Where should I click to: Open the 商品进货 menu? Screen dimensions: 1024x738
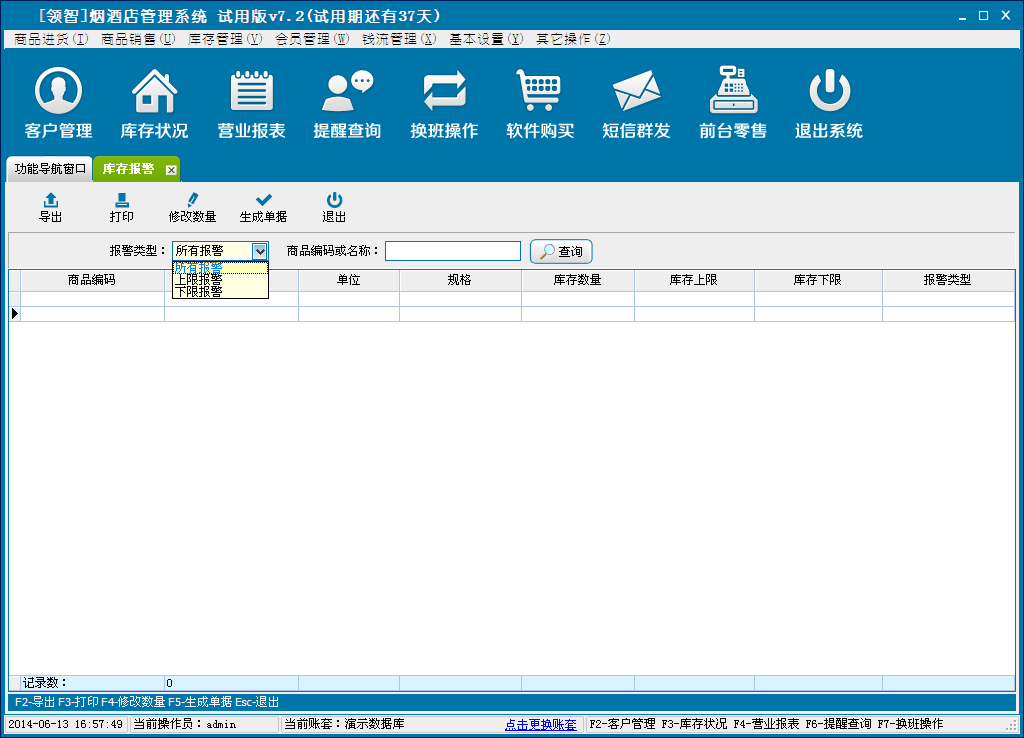[x=51, y=39]
